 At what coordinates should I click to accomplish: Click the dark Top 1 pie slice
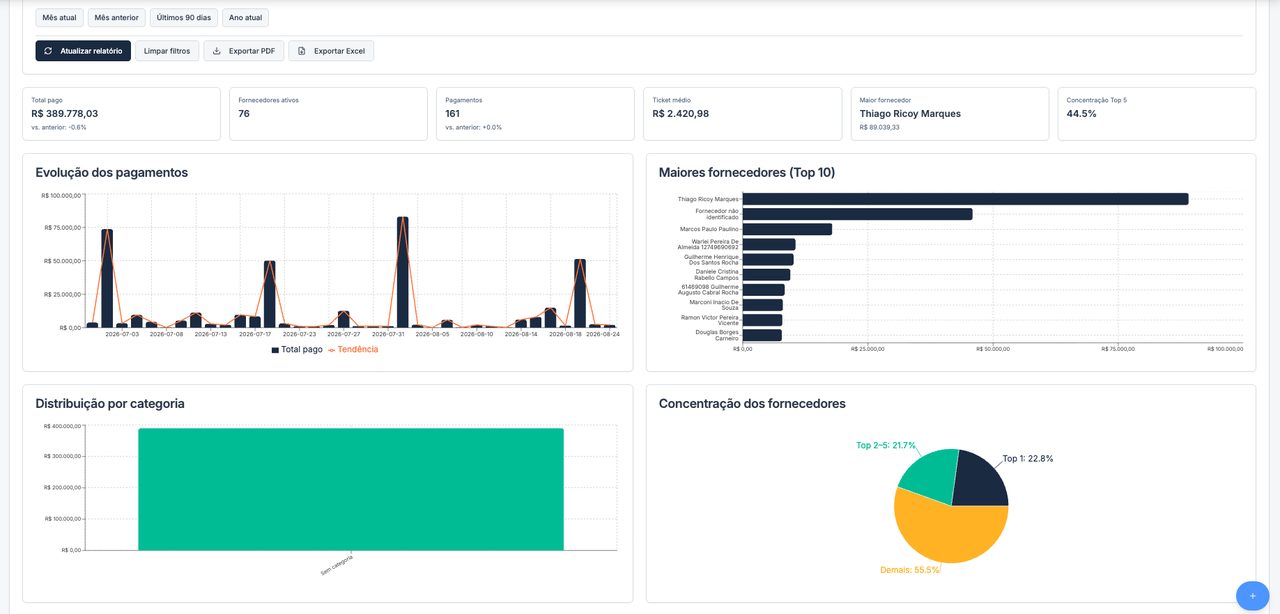[x=979, y=480]
